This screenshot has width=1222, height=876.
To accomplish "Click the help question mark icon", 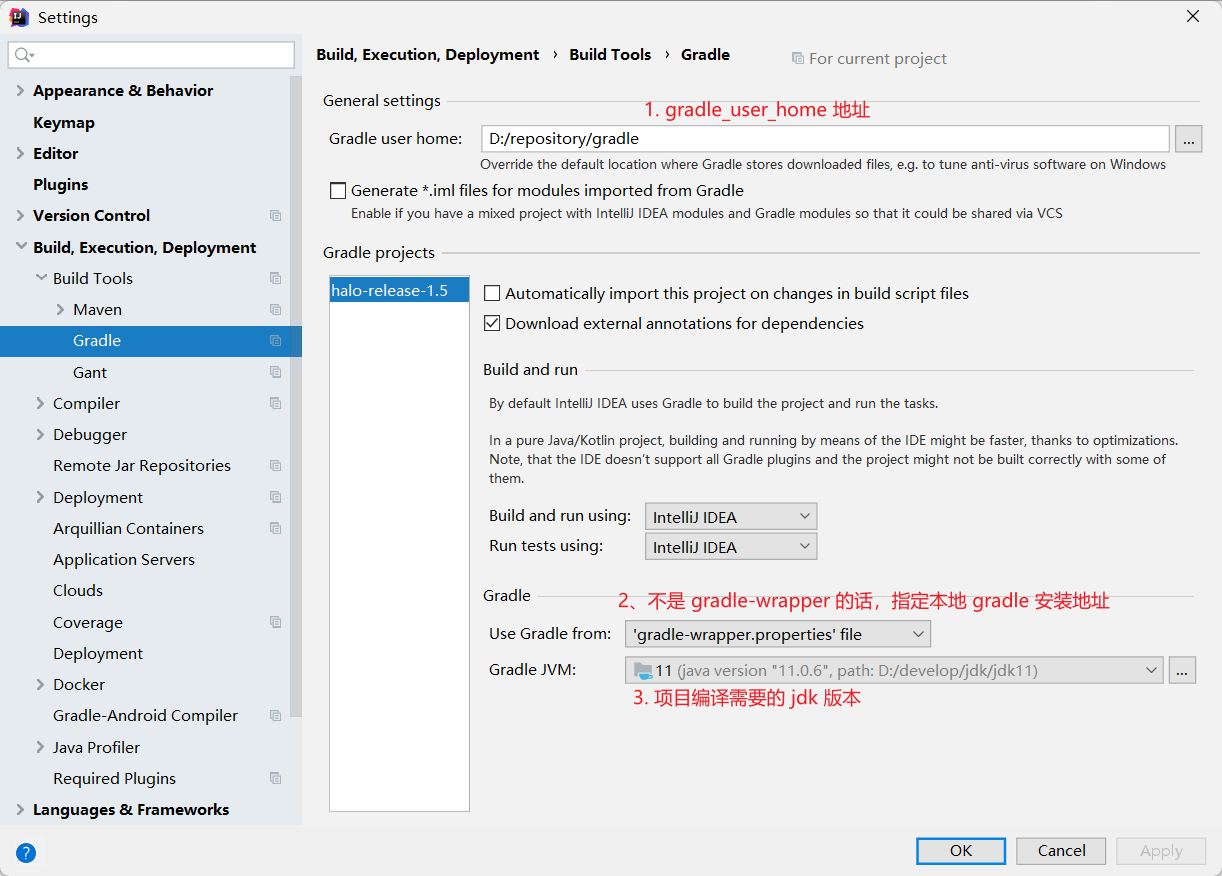I will [x=26, y=852].
